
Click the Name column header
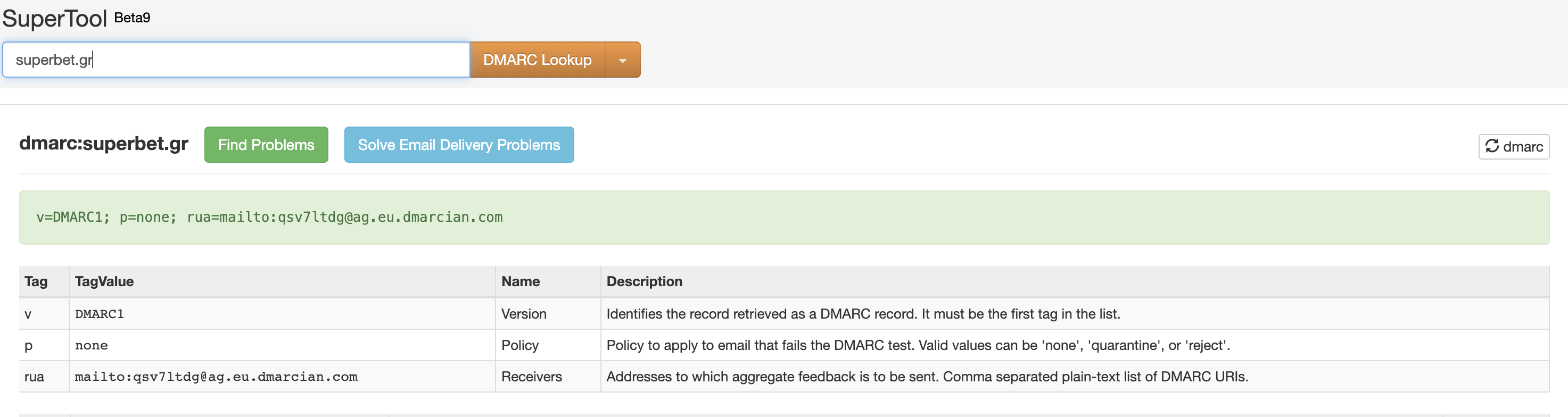(521, 281)
